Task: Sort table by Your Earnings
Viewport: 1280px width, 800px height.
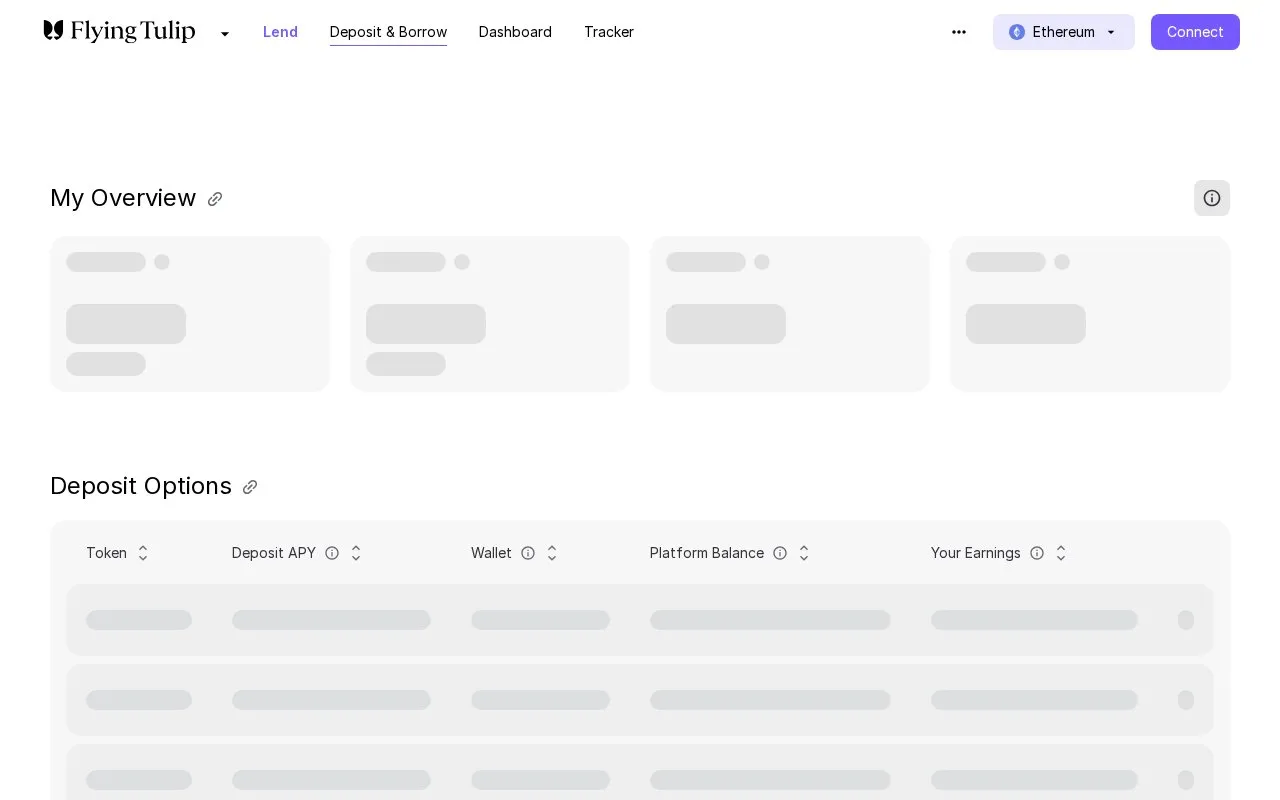Action: point(1061,553)
